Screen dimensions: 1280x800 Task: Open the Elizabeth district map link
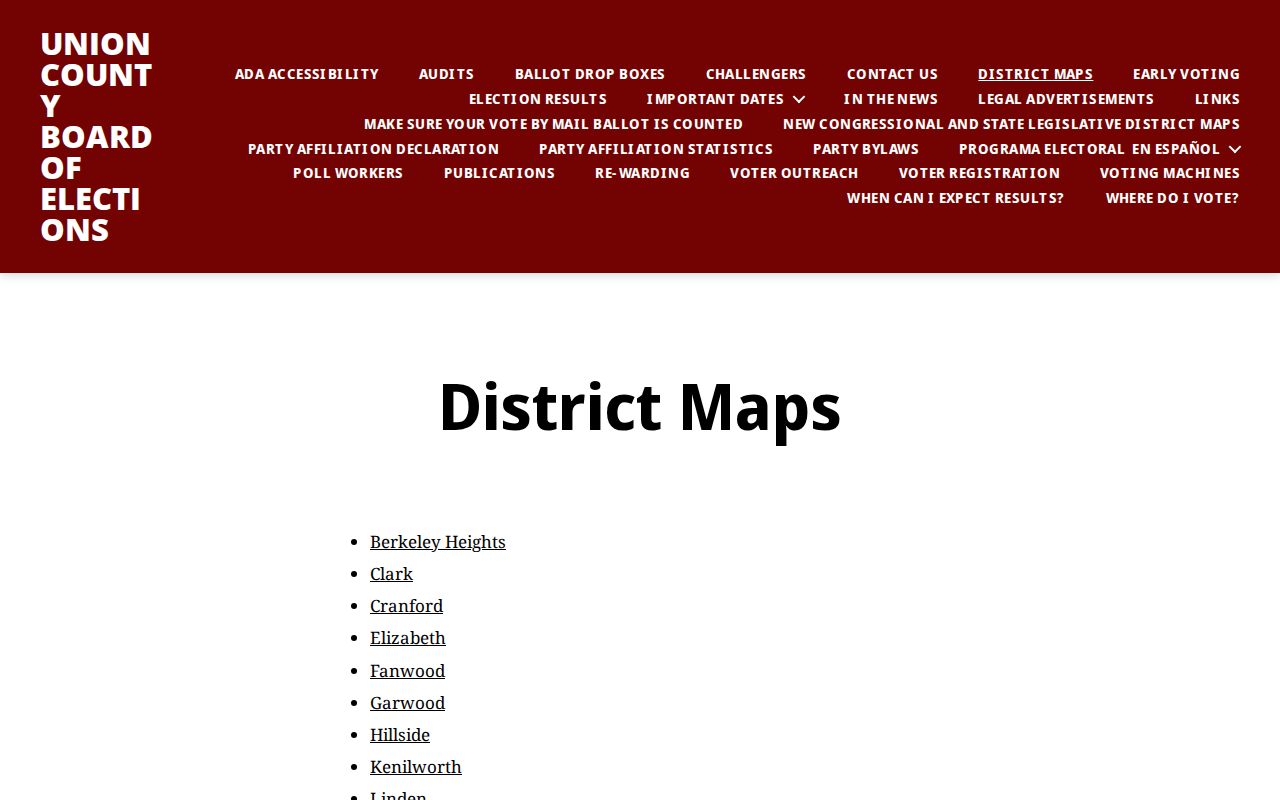point(408,638)
